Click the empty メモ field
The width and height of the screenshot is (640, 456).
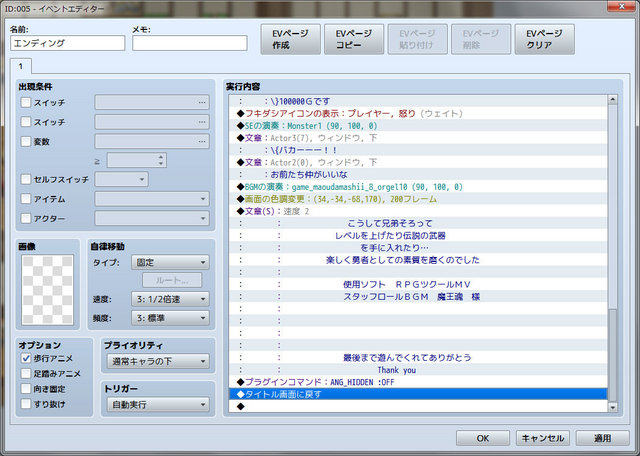189,43
